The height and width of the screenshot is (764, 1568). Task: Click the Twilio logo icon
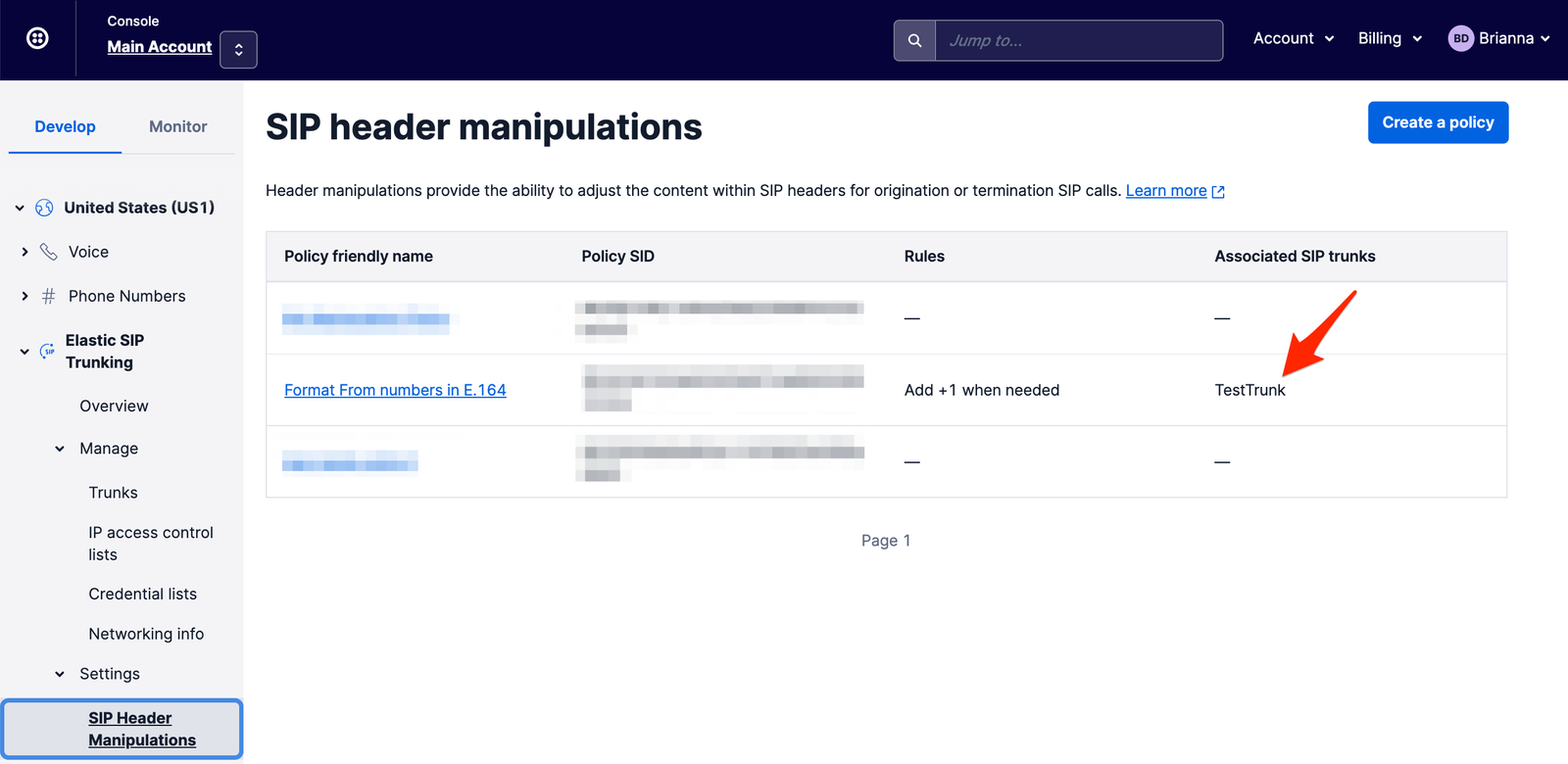[x=37, y=38]
